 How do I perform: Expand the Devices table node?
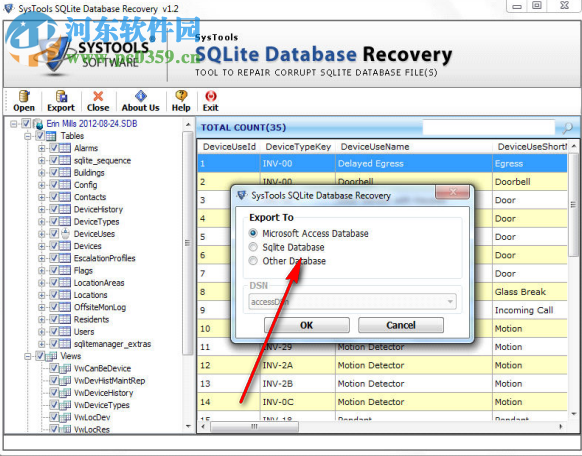[42, 246]
